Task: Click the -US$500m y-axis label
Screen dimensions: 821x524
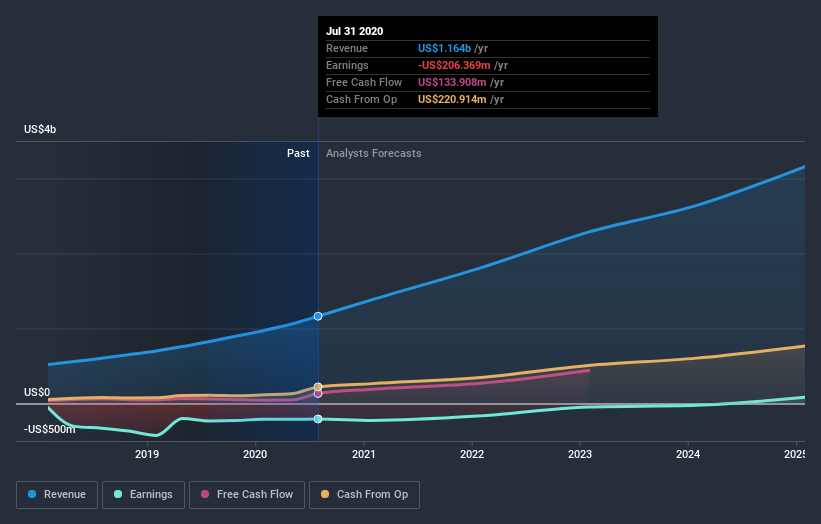Action: 49,429
